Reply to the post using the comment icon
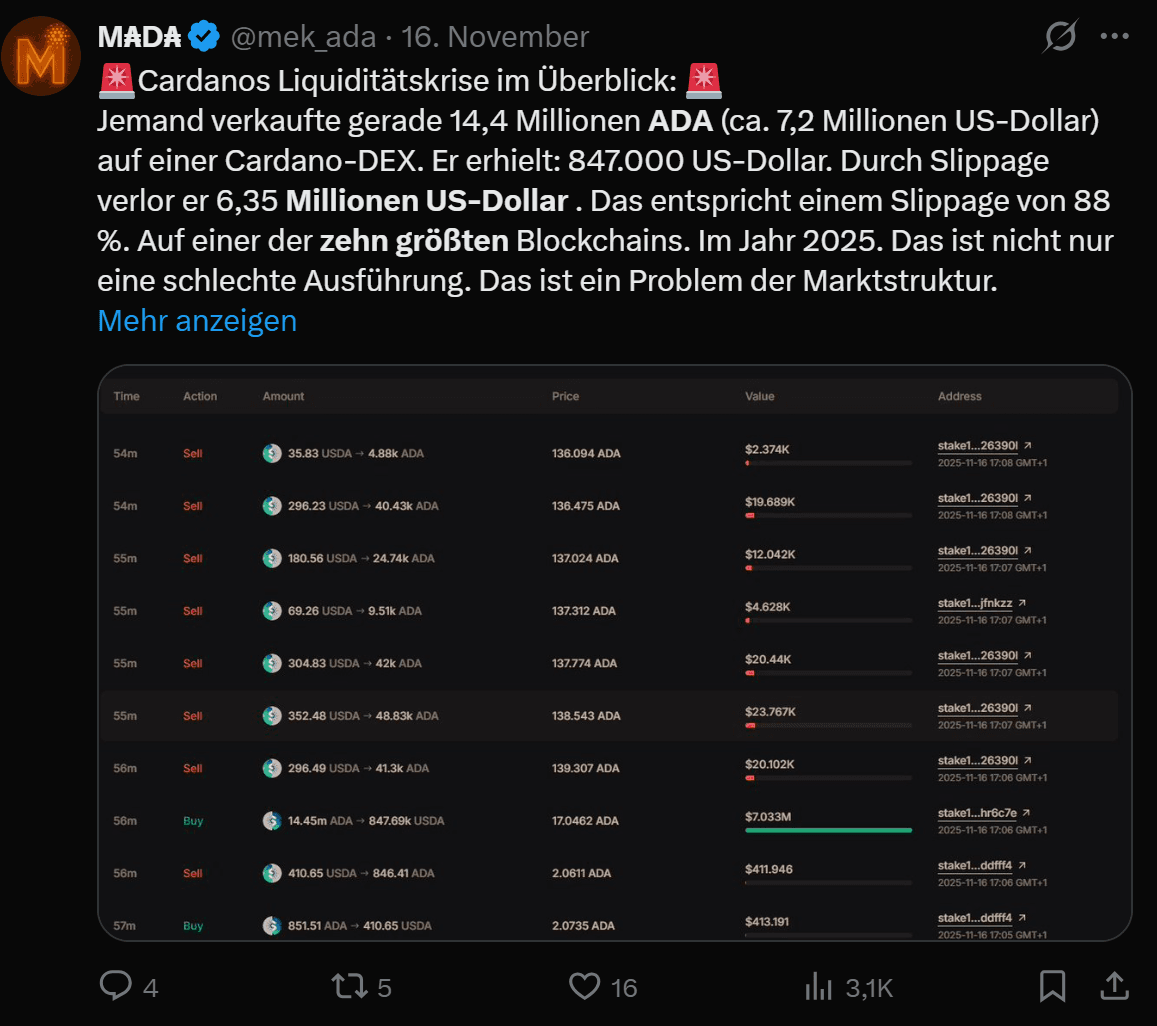1157x1026 pixels. pos(113,986)
